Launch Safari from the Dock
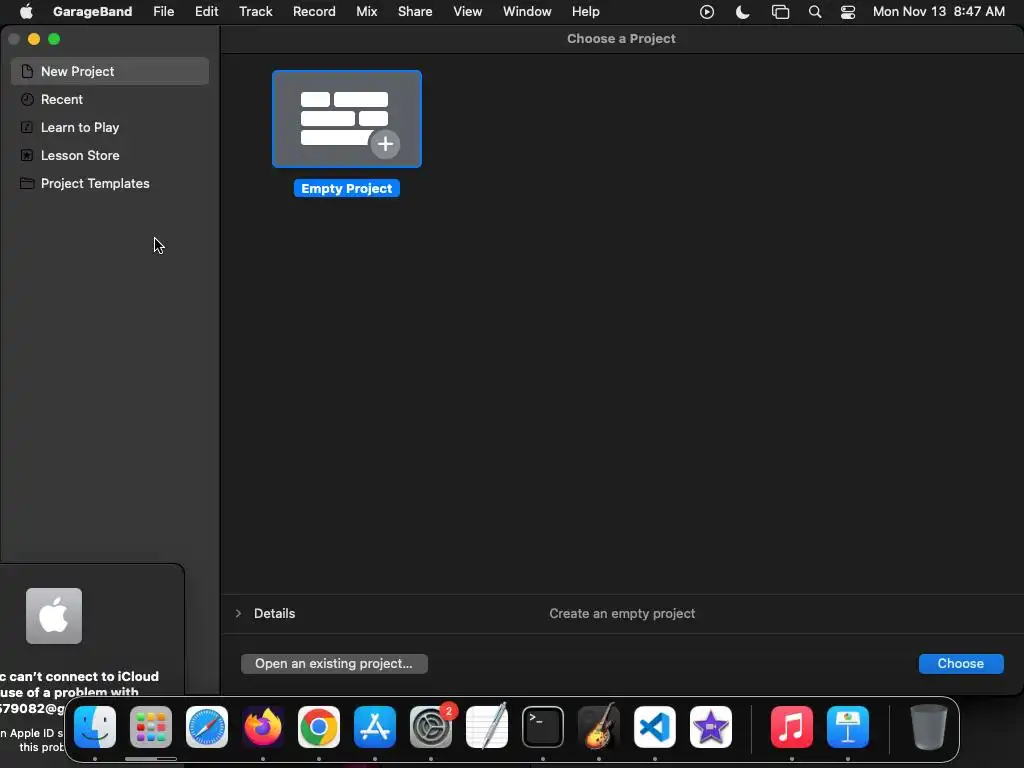Screen dimensions: 1024x768 [207, 727]
